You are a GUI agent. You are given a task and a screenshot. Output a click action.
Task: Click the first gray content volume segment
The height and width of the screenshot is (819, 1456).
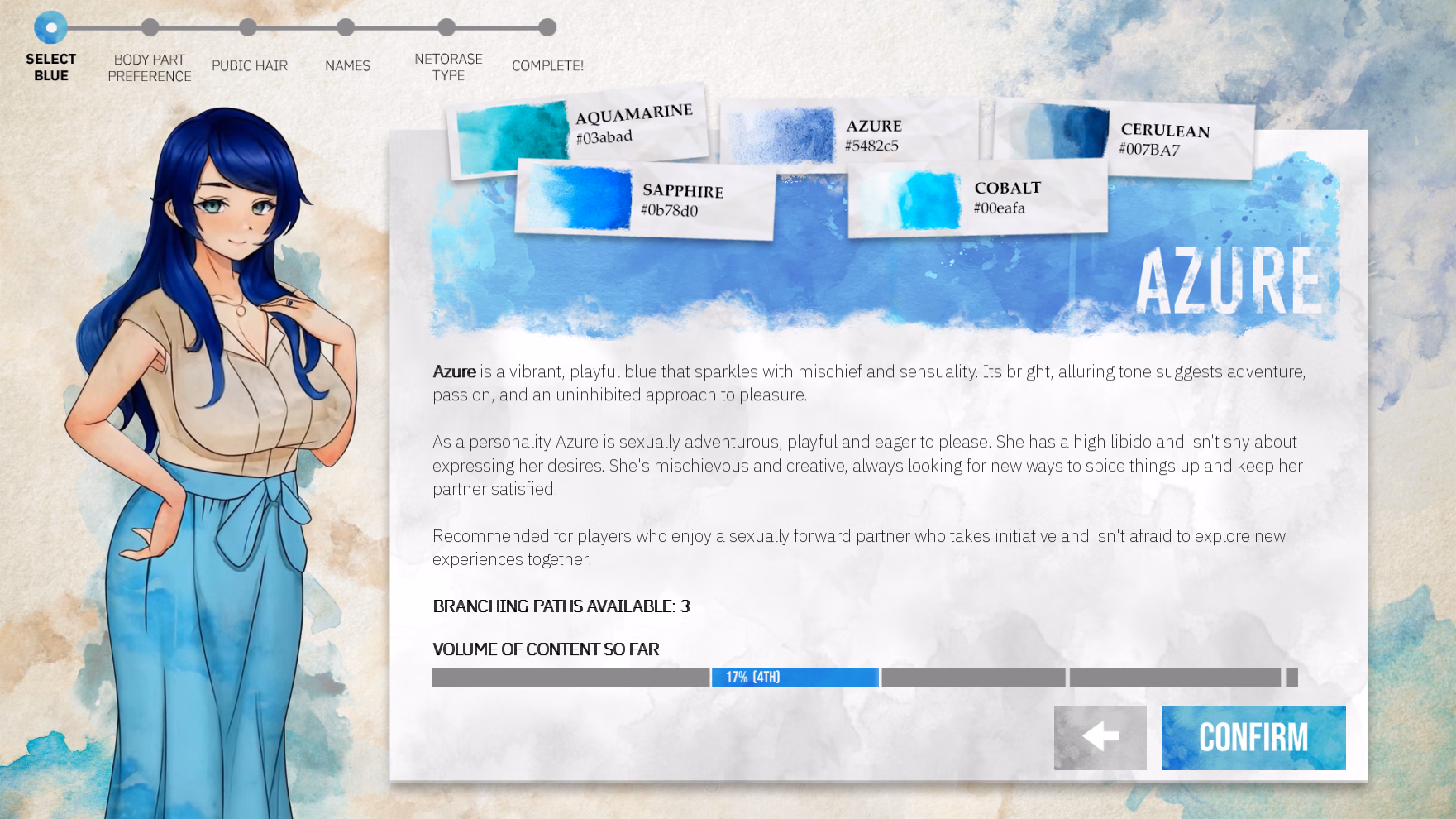point(570,678)
